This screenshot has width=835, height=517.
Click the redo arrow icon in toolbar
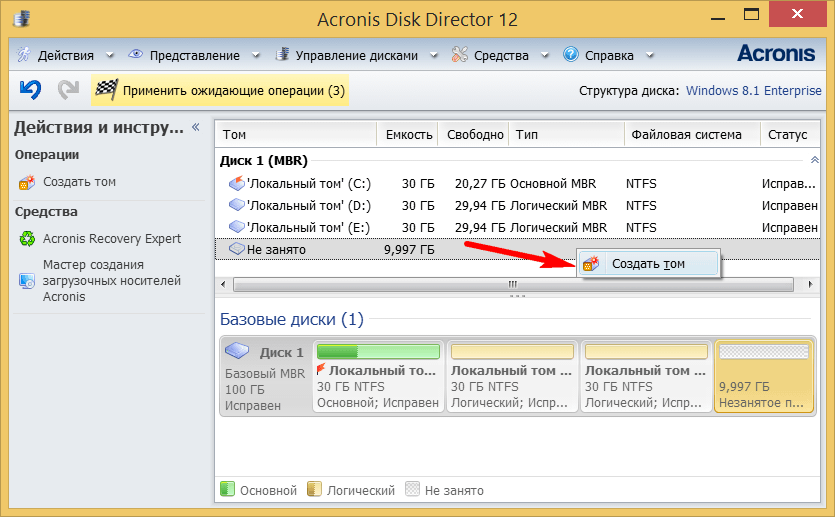click(68, 90)
